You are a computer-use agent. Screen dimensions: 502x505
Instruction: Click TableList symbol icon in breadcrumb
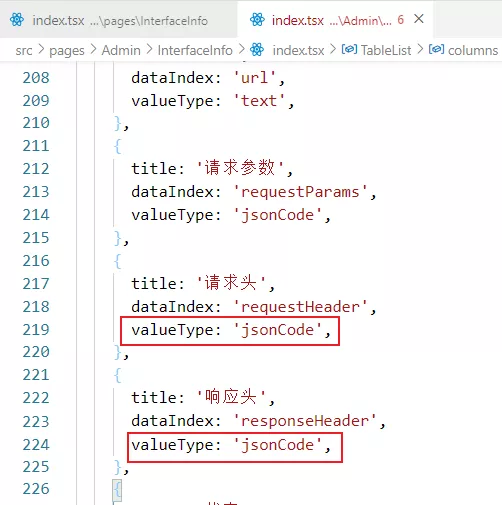(x=349, y=49)
